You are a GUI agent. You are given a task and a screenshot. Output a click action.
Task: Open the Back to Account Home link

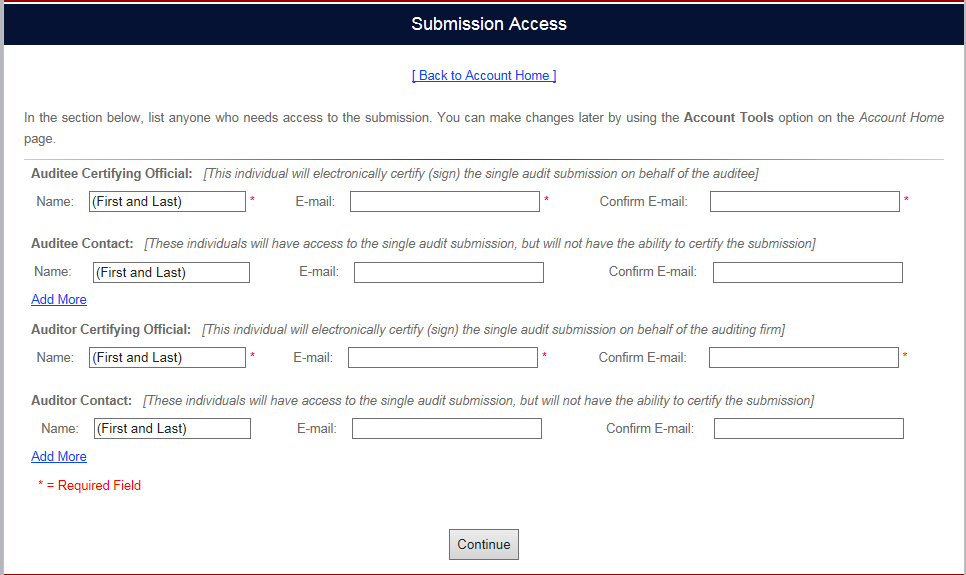484,75
